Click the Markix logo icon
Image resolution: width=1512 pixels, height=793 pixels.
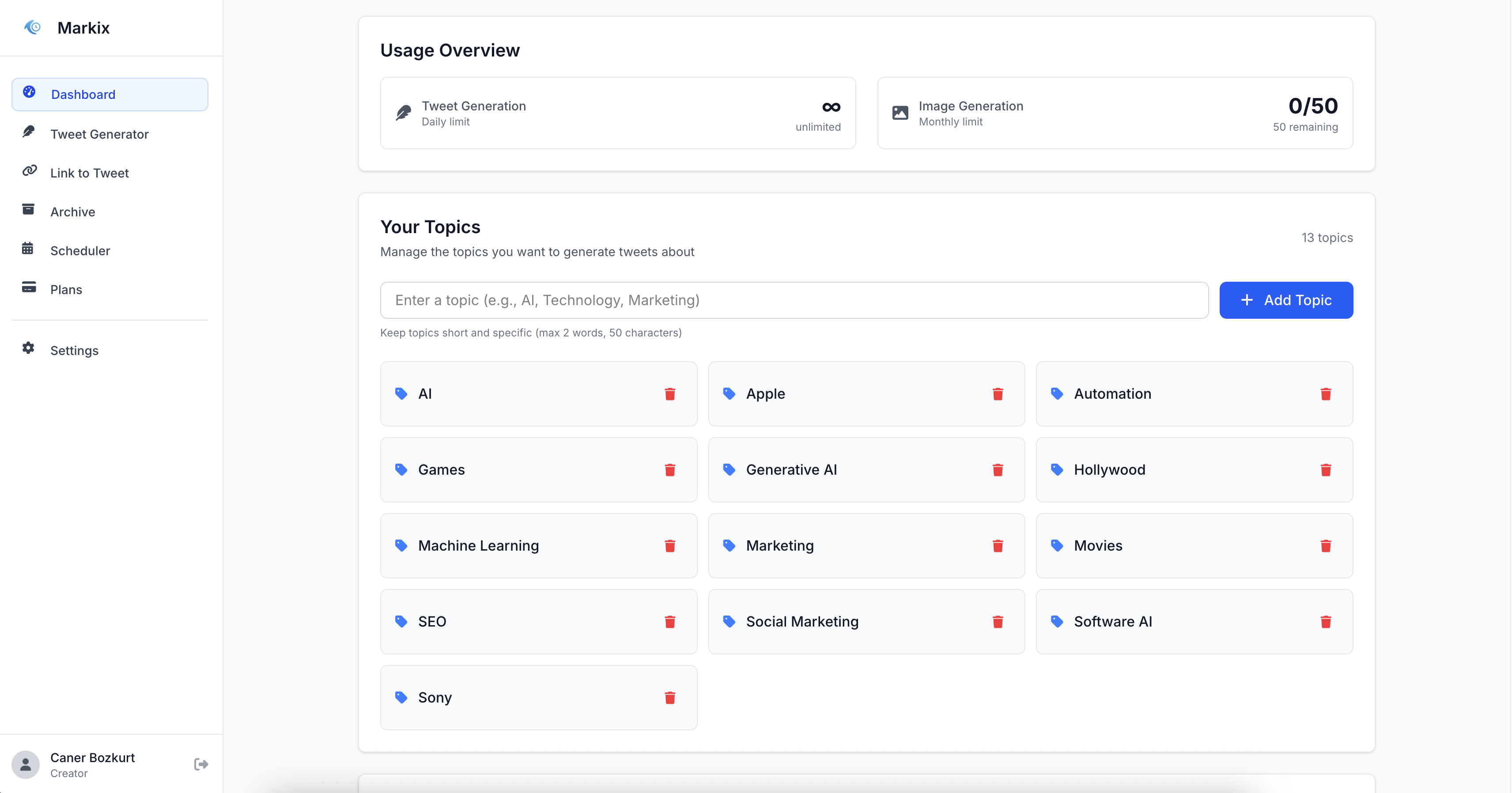[x=33, y=27]
